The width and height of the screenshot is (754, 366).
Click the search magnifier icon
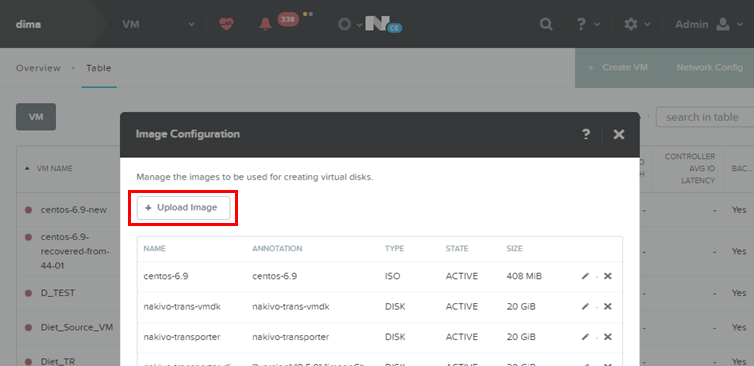pyautogui.click(x=546, y=24)
